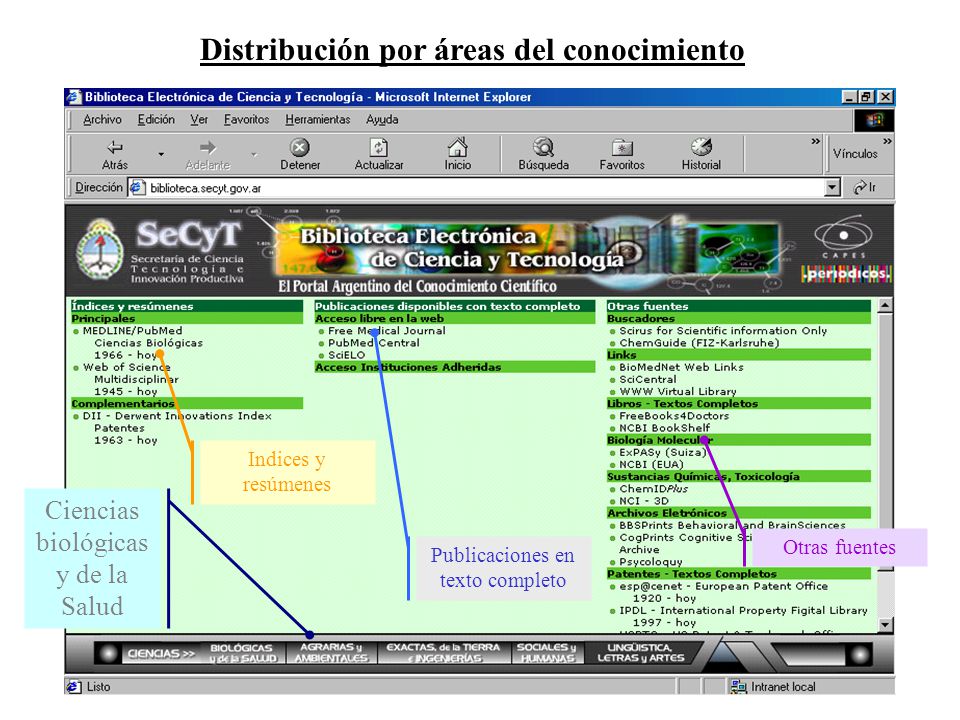Image resolution: width=960 pixels, height=720 pixels.
Task: Select the Biológicas y de la Salud tab
Action: tap(243, 653)
